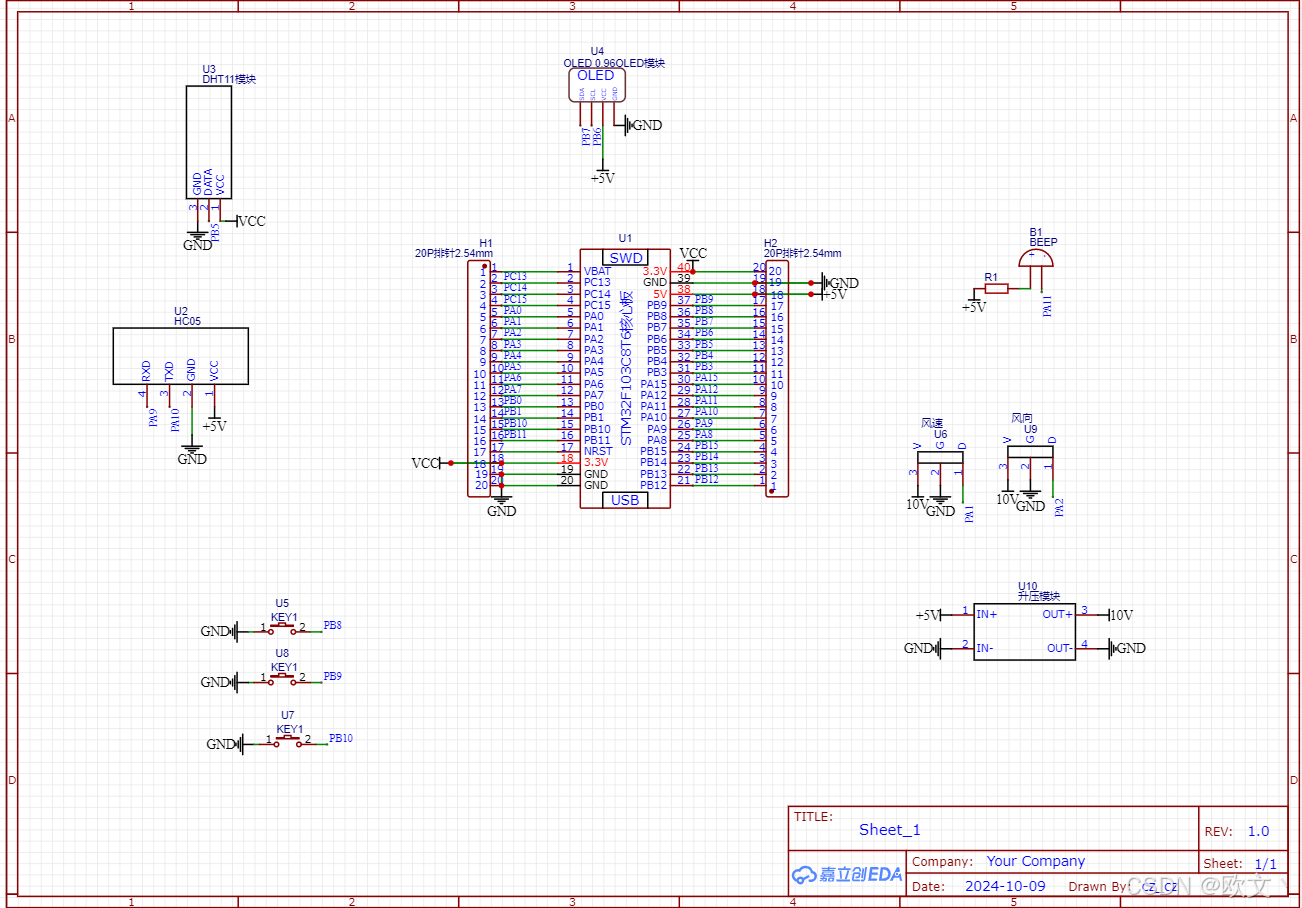Click the 风速 label above U6

932,423
